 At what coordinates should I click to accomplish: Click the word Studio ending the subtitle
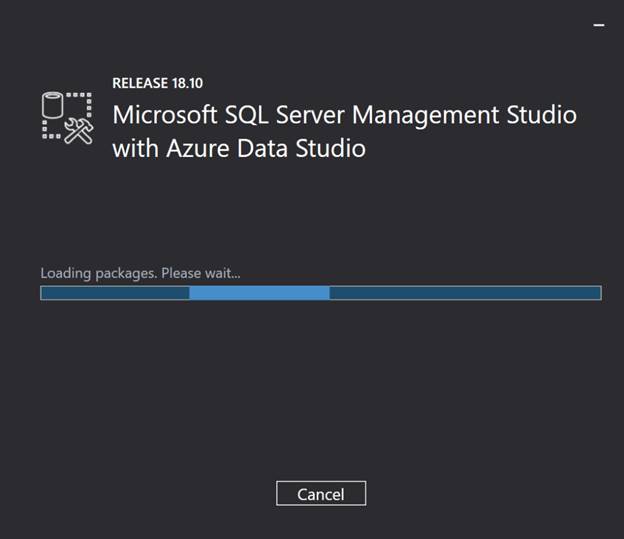tap(332, 149)
